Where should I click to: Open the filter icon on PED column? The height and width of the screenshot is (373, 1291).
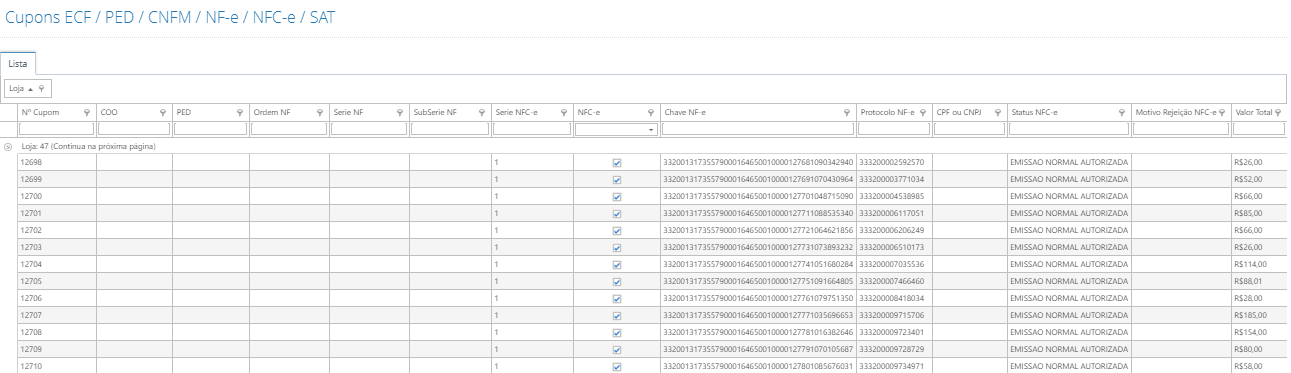(x=239, y=113)
